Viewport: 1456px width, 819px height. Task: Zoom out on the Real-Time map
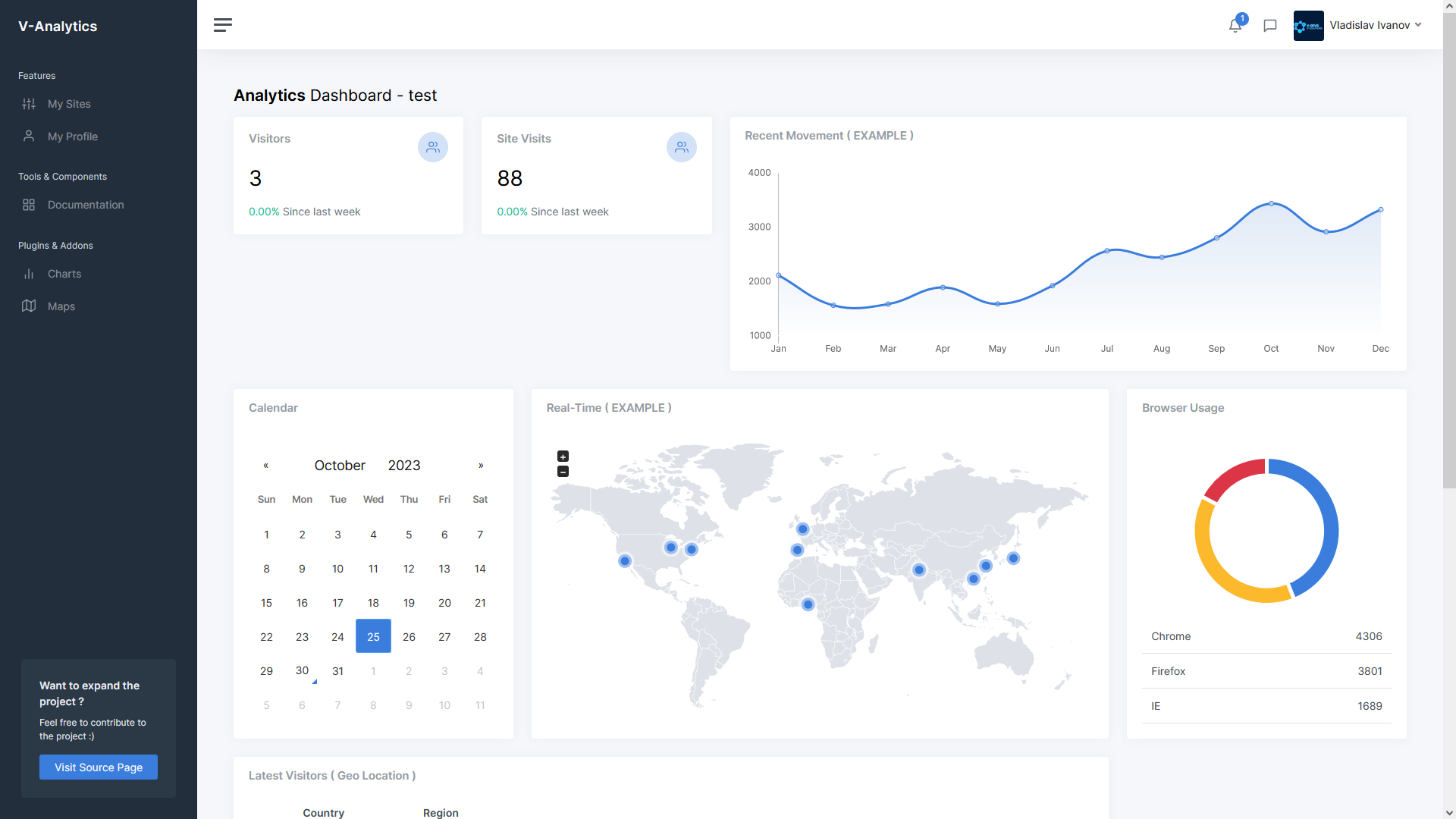pyautogui.click(x=563, y=472)
